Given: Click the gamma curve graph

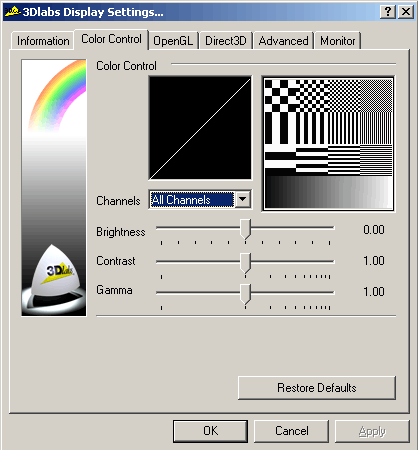Looking at the screenshot, I should click(200, 128).
